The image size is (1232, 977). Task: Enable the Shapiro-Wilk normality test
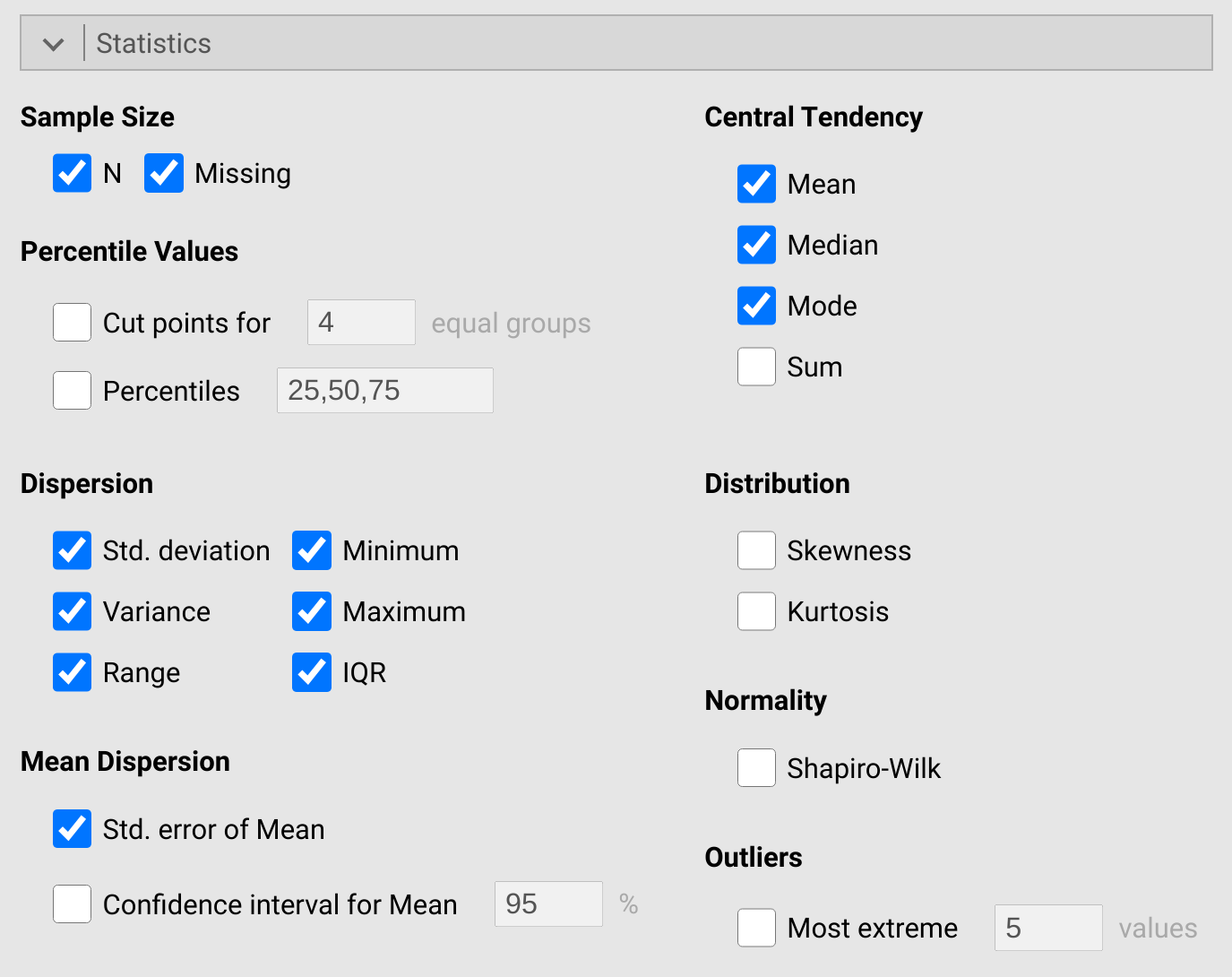[756, 768]
